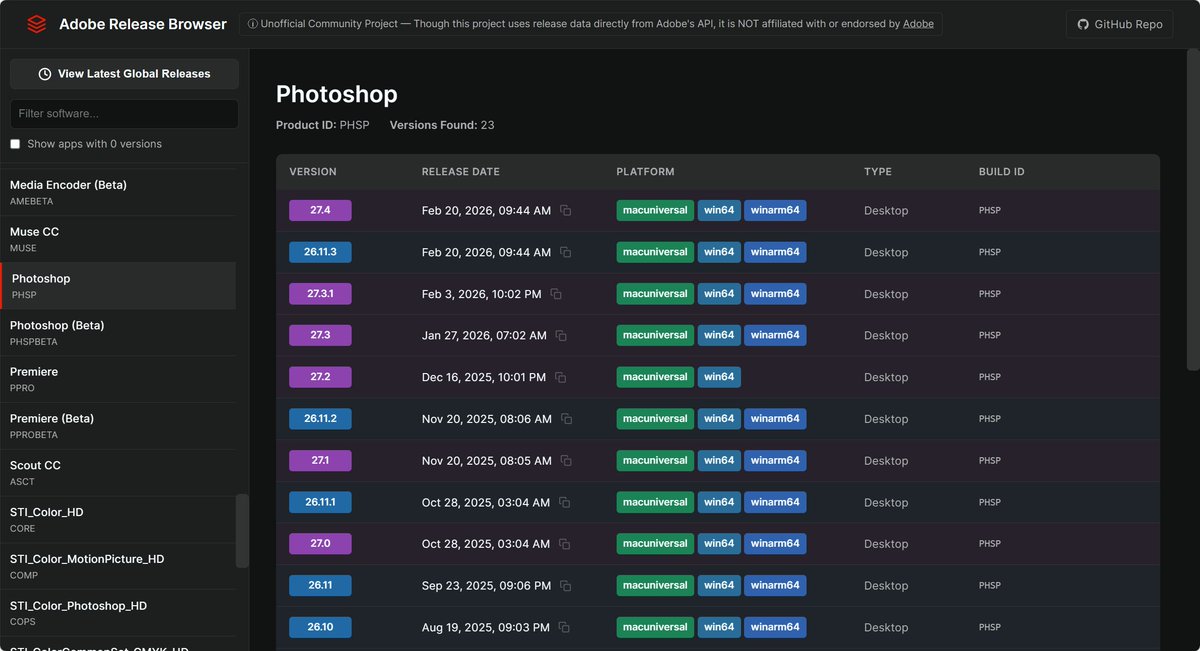Open version 27.2 badge
The height and width of the screenshot is (651, 1200).
[x=320, y=377]
